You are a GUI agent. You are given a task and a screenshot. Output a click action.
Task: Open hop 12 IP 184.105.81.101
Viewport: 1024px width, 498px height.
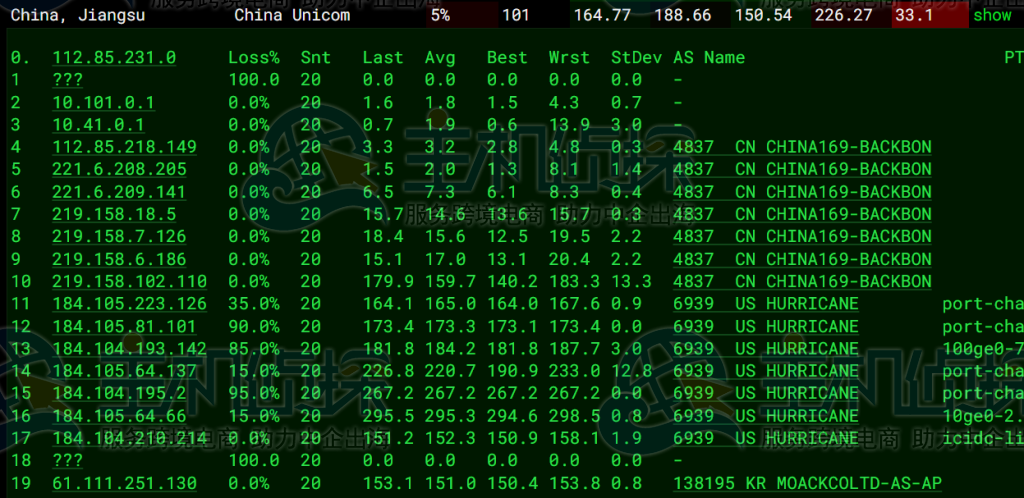click(x=125, y=326)
